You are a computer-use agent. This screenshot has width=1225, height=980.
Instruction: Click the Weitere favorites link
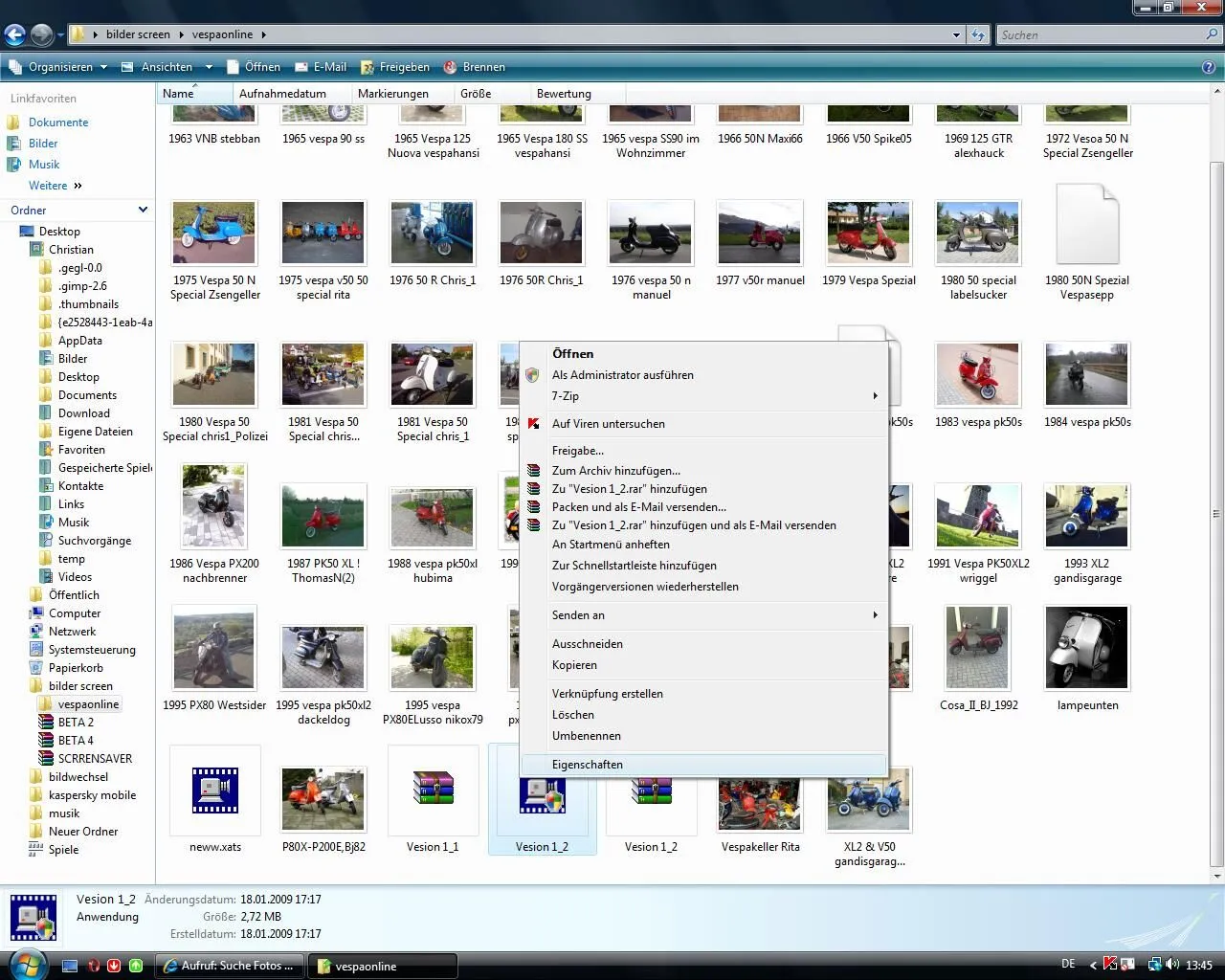[48, 186]
